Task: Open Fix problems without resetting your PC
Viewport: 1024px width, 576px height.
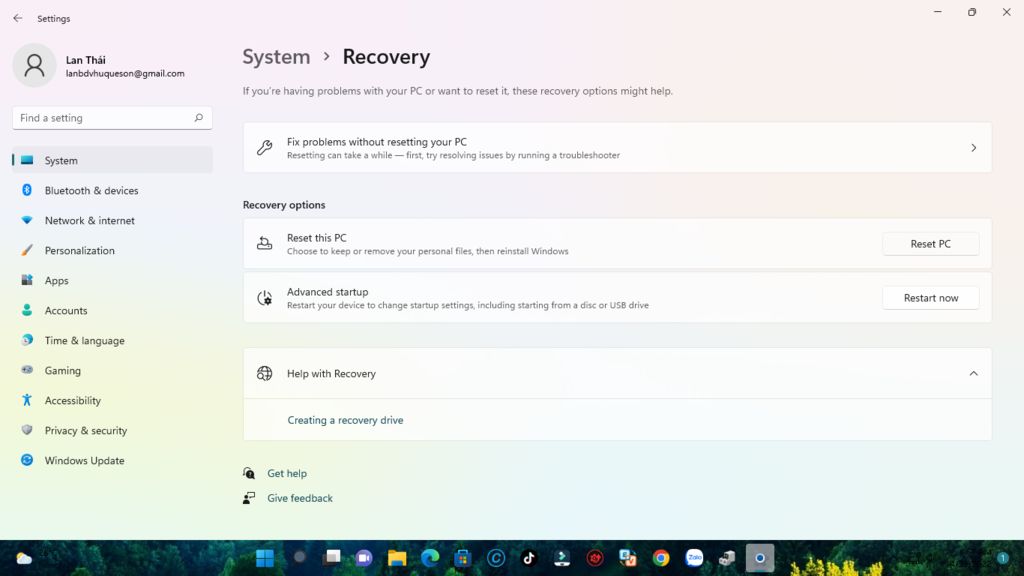Action: pyautogui.click(x=617, y=148)
